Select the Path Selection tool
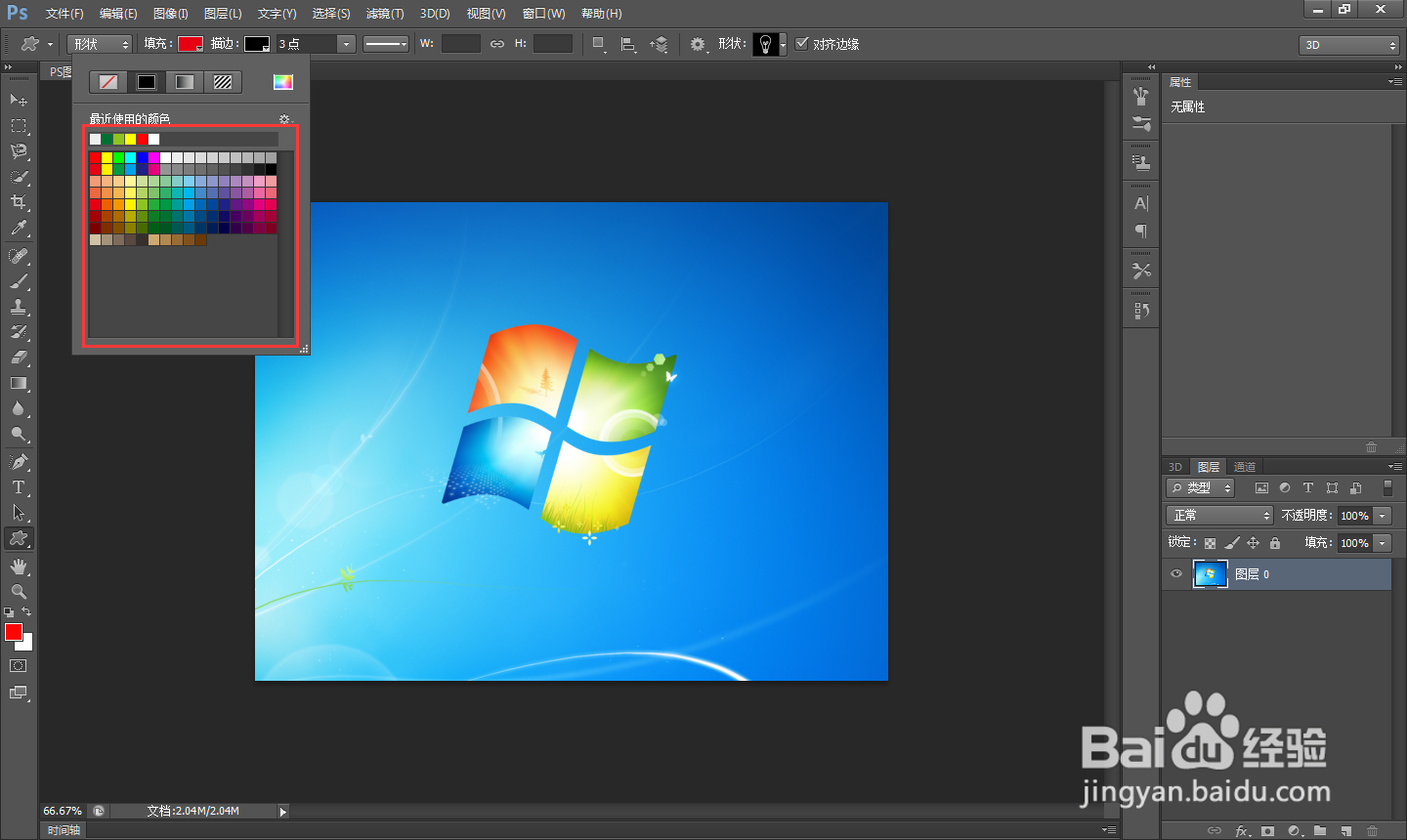The width and height of the screenshot is (1407, 840). [19, 512]
